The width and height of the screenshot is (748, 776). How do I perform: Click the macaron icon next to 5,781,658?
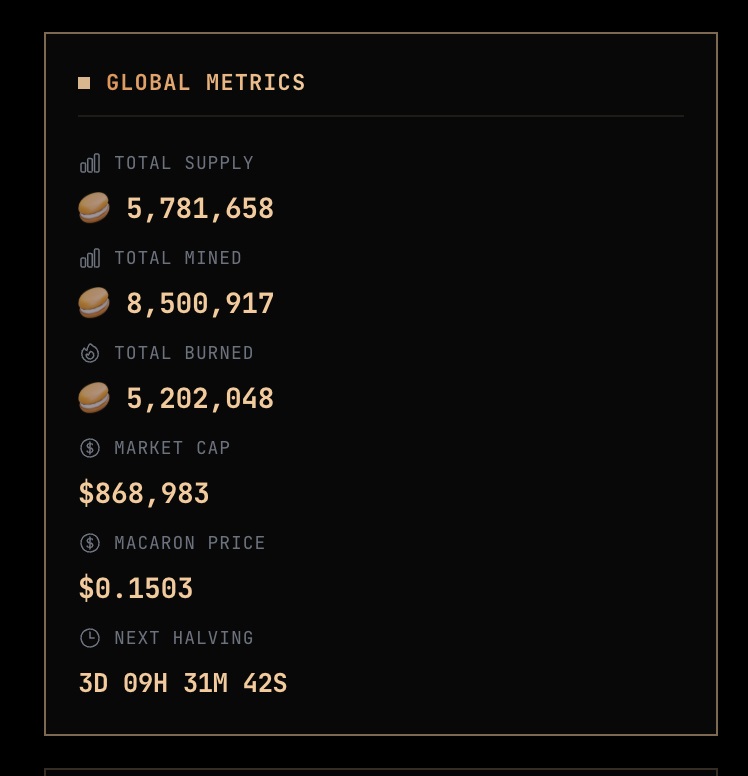click(94, 208)
